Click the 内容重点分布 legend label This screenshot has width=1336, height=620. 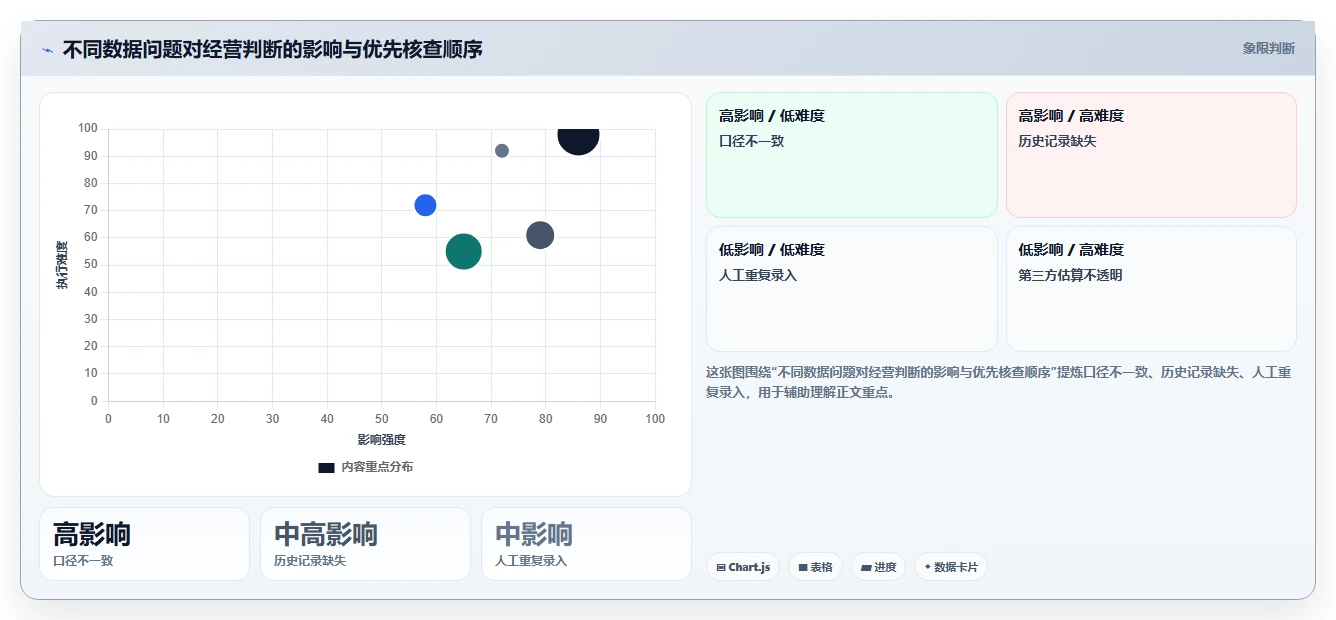coord(377,467)
